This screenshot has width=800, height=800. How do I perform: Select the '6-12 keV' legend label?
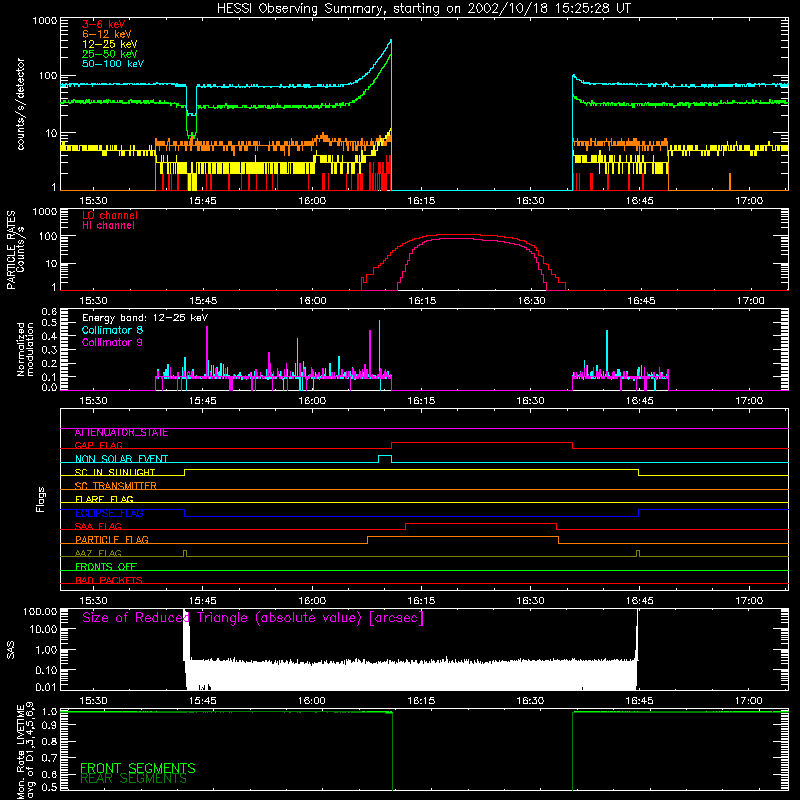(x=107, y=34)
